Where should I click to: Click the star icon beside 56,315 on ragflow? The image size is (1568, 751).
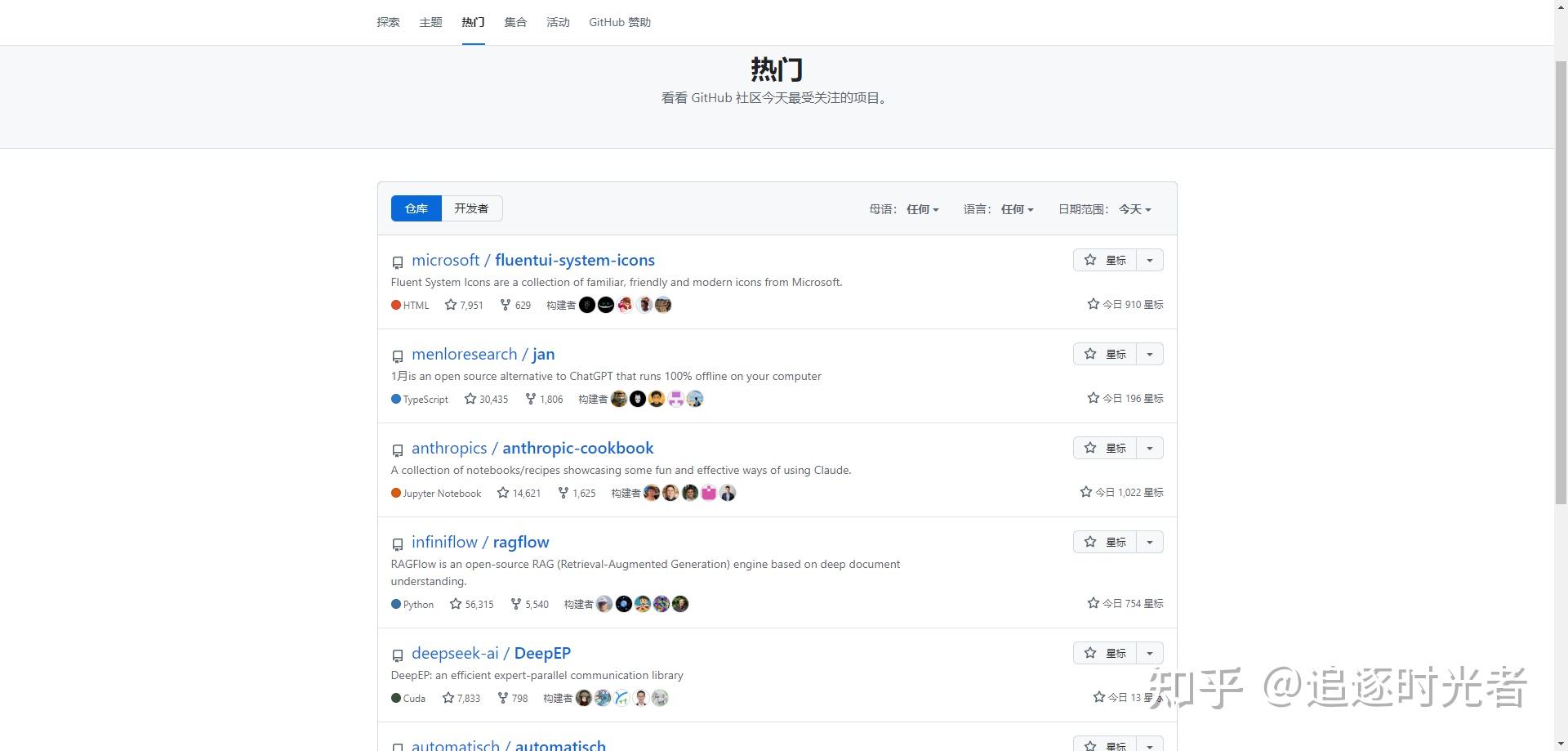click(x=456, y=604)
